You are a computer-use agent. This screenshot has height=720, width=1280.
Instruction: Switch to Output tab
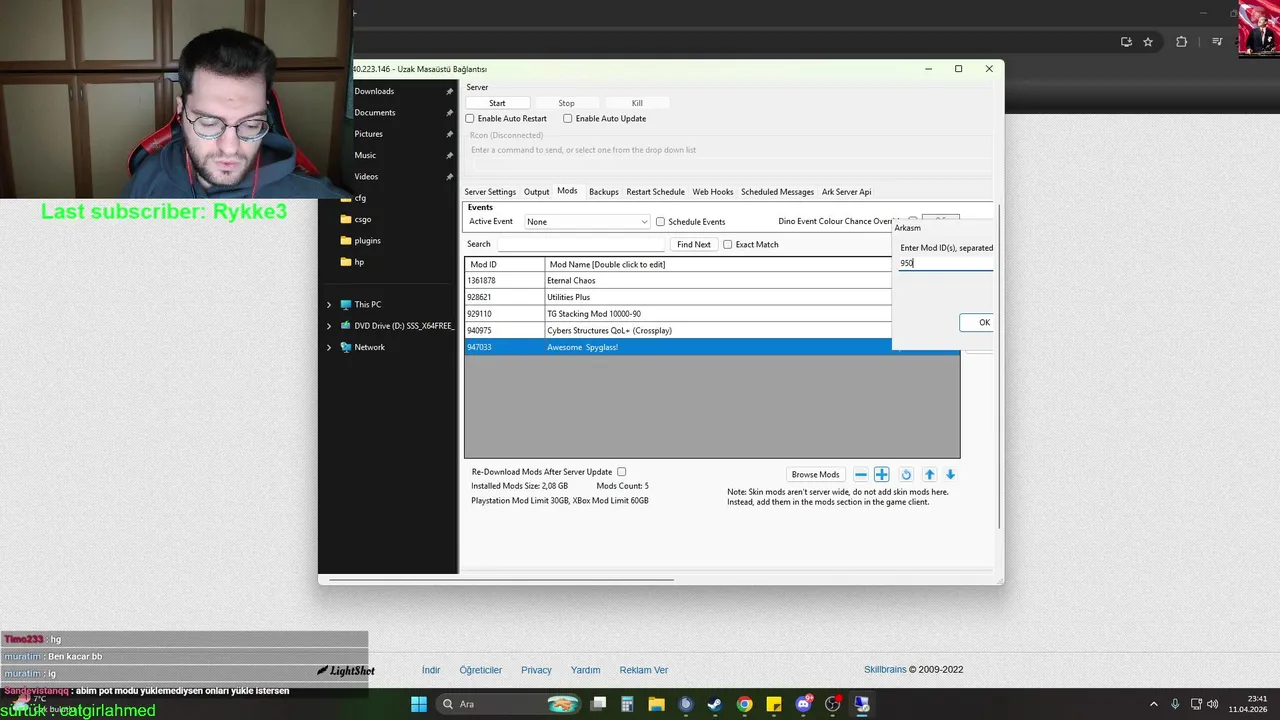tap(537, 192)
